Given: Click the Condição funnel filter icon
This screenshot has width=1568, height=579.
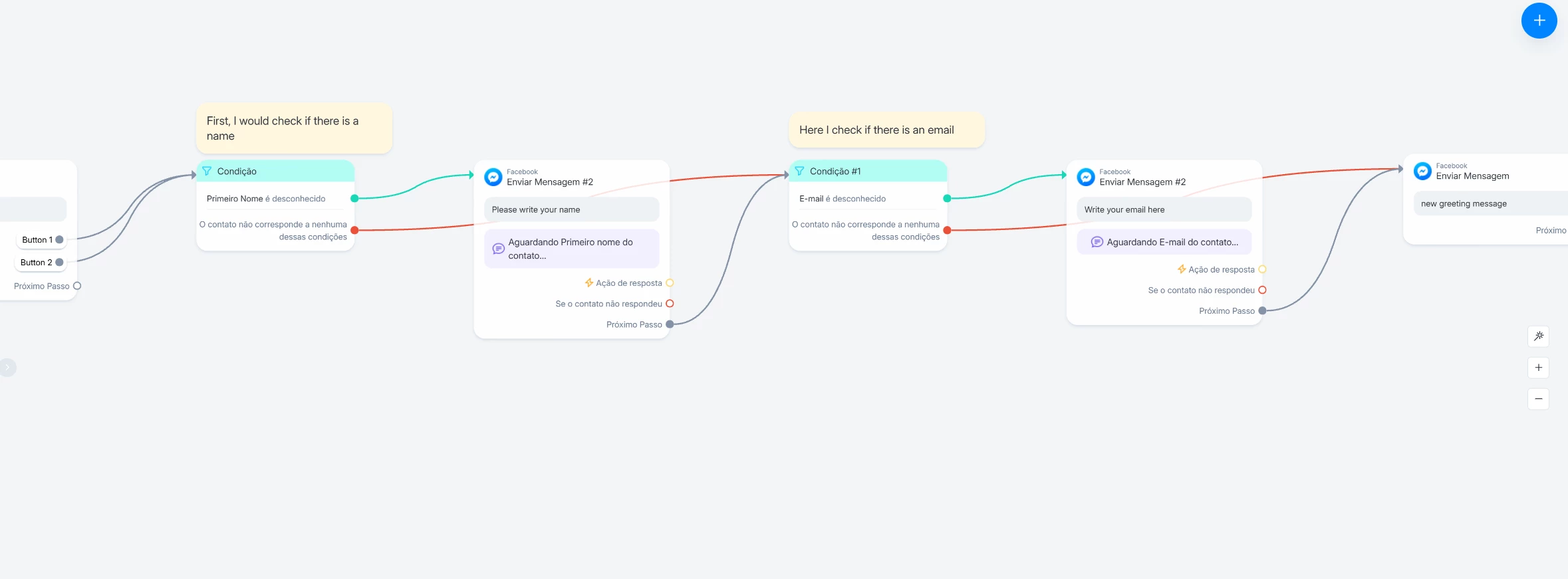Looking at the screenshot, I should pyautogui.click(x=207, y=172).
